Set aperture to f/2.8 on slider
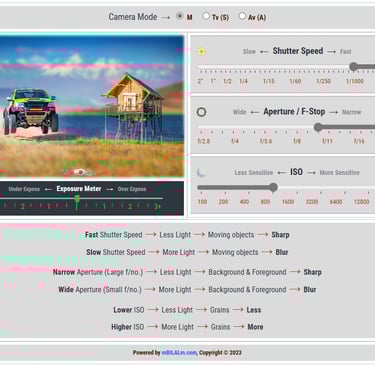The height and width of the screenshot is (366, 375). tap(204, 127)
